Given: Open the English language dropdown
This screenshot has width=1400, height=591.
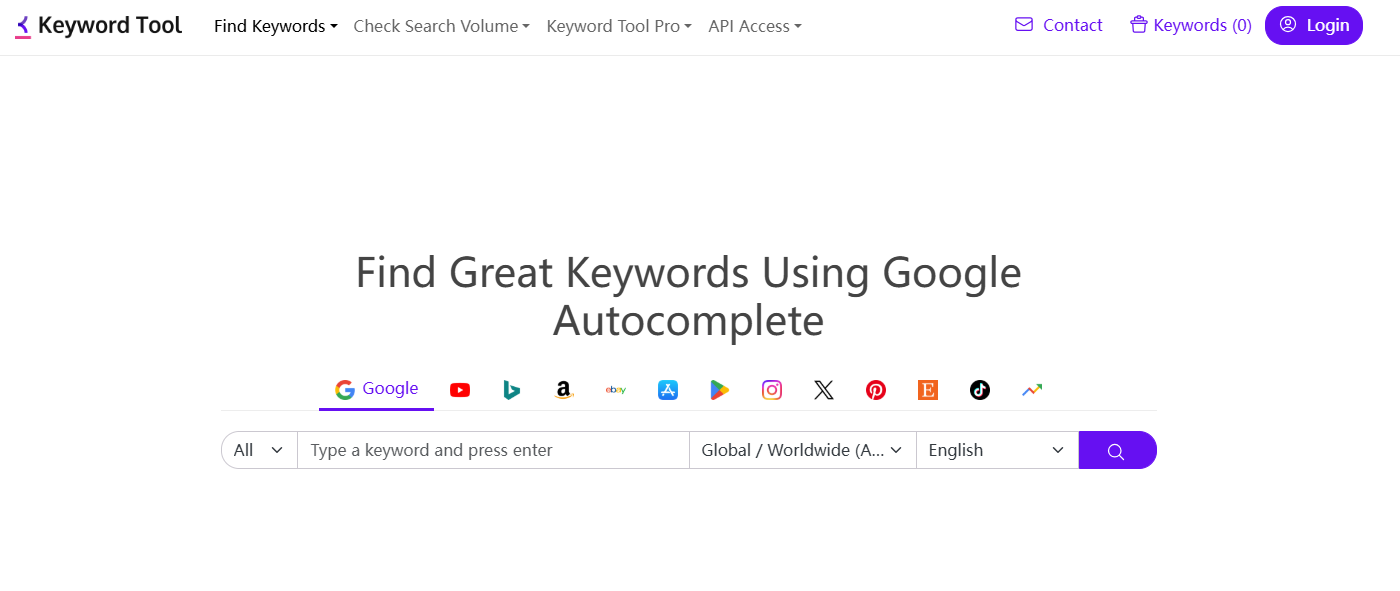Looking at the screenshot, I should (x=997, y=450).
